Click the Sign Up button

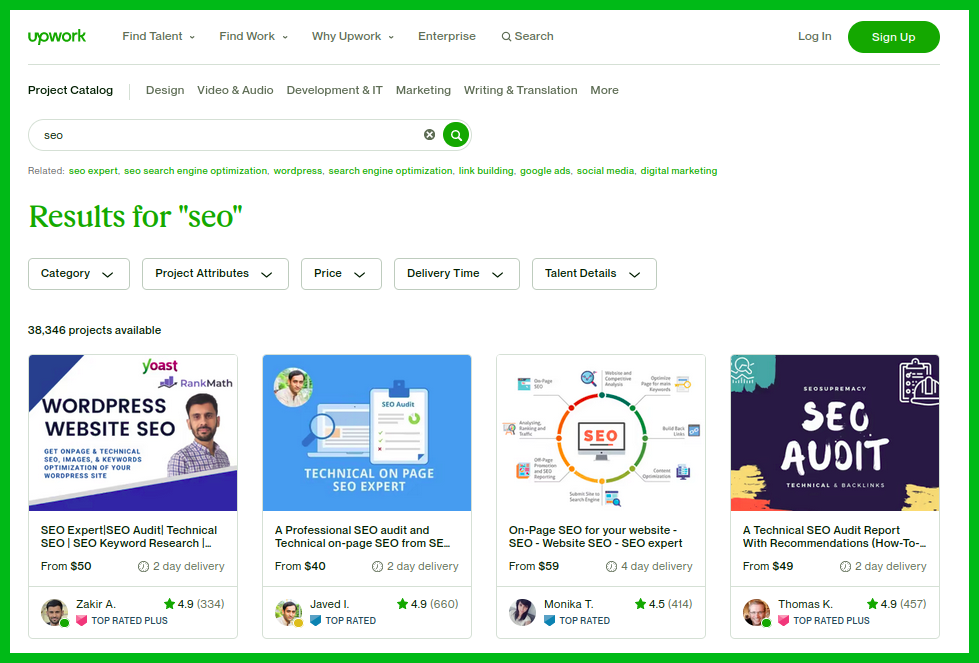click(893, 37)
